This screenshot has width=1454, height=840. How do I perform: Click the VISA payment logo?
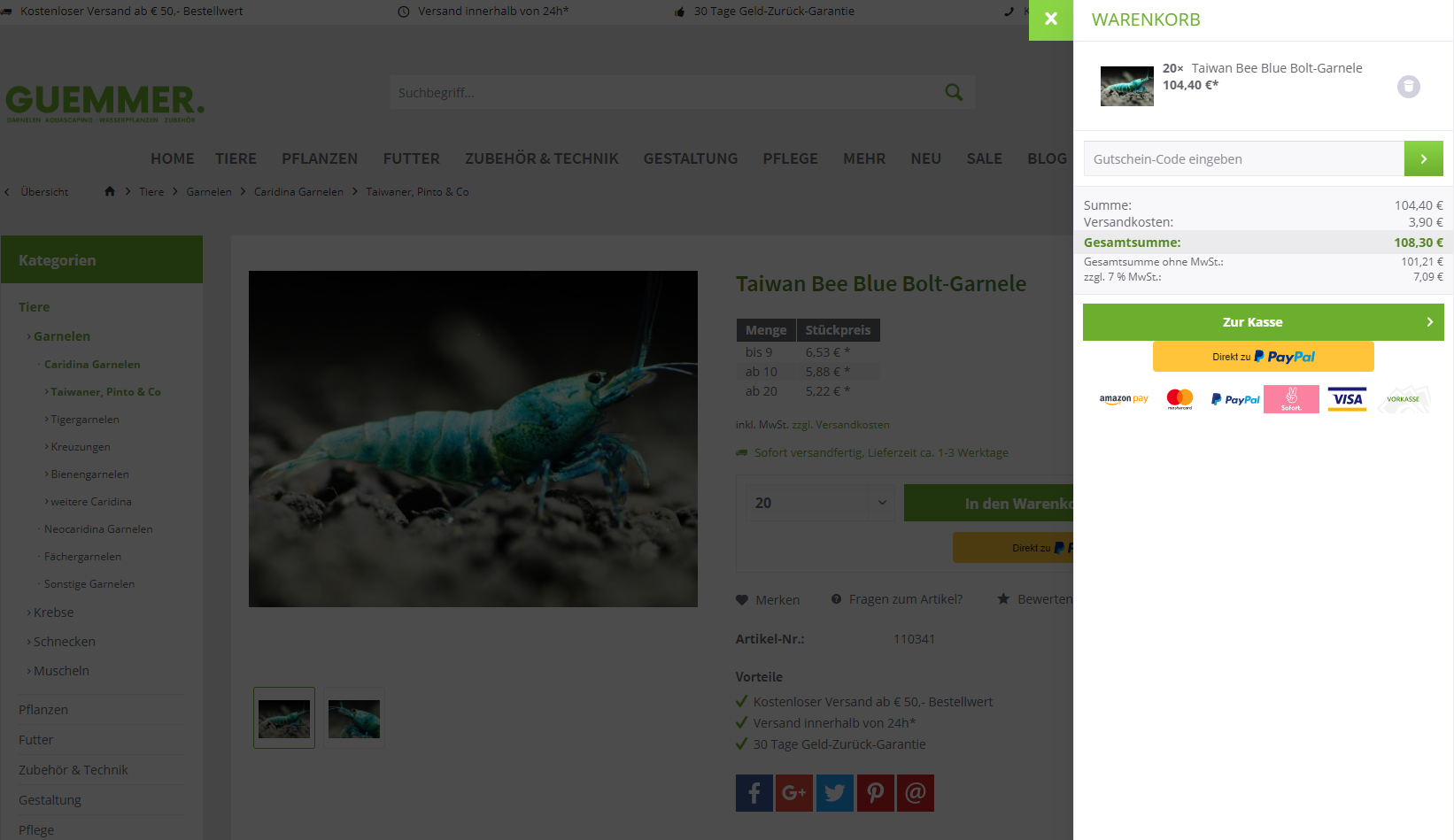tap(1347, 399)
